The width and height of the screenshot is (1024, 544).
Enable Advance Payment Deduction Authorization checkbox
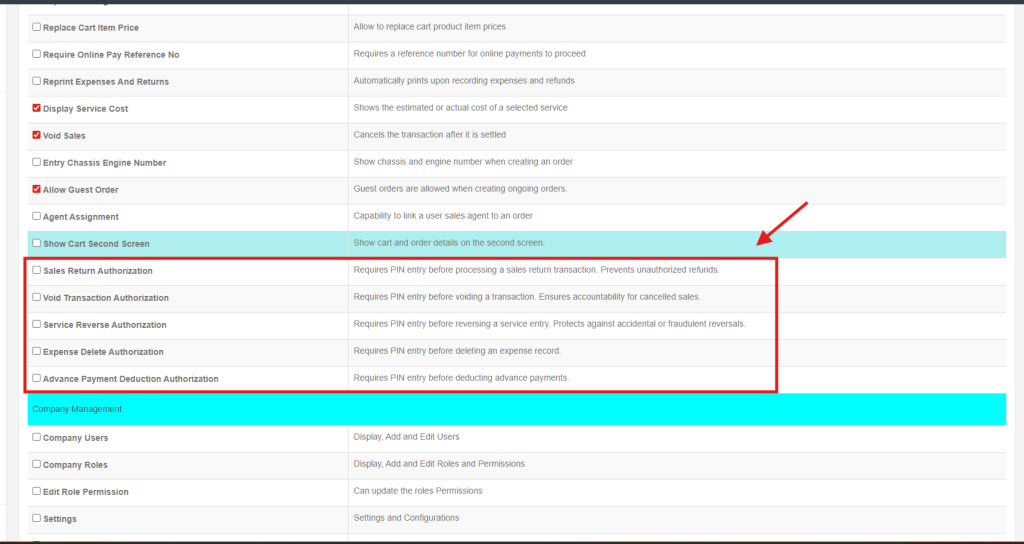[37, 378]
